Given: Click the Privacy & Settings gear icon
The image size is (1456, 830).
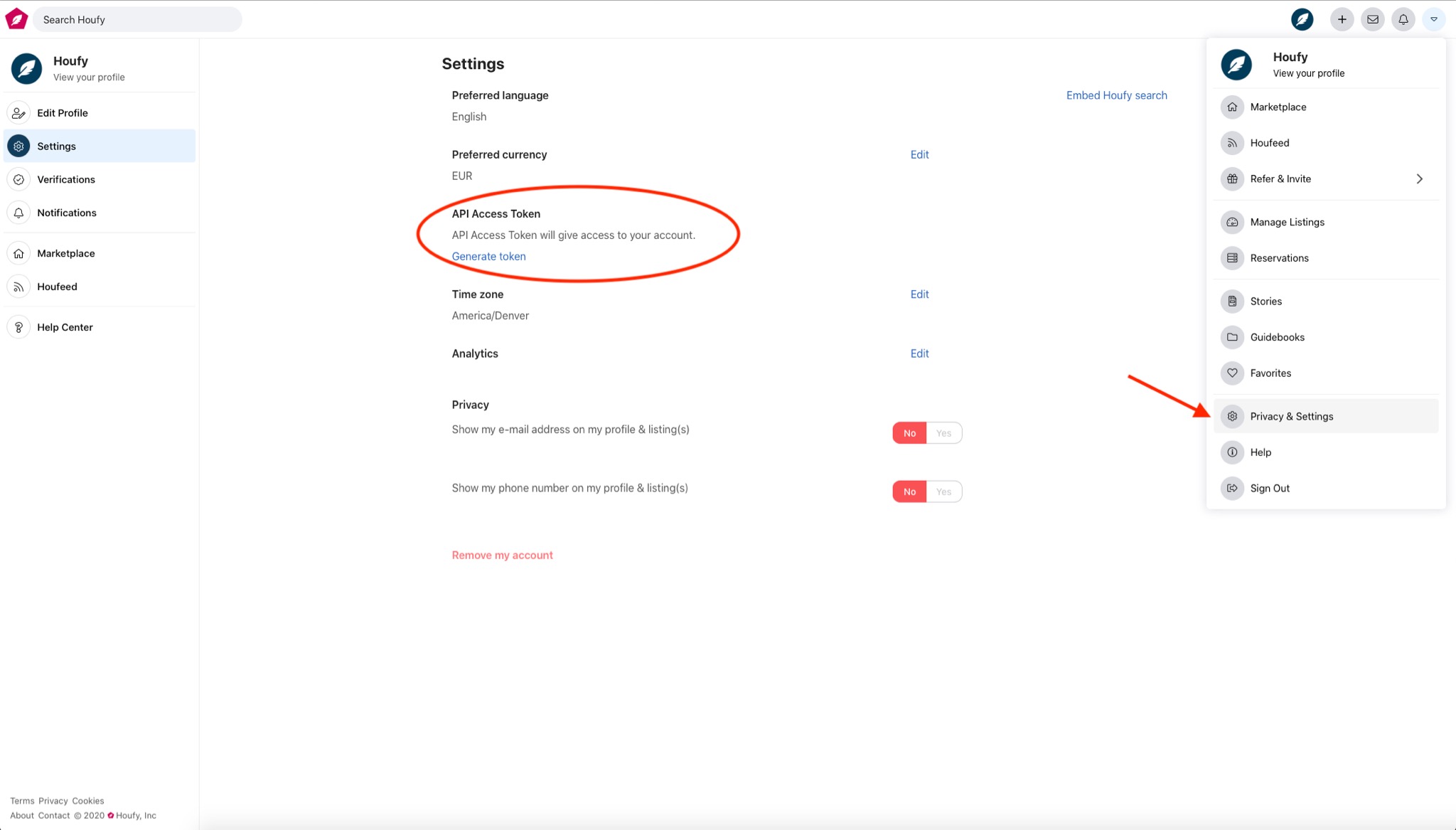Looking at the screenshot, I should coord(1232,417).
